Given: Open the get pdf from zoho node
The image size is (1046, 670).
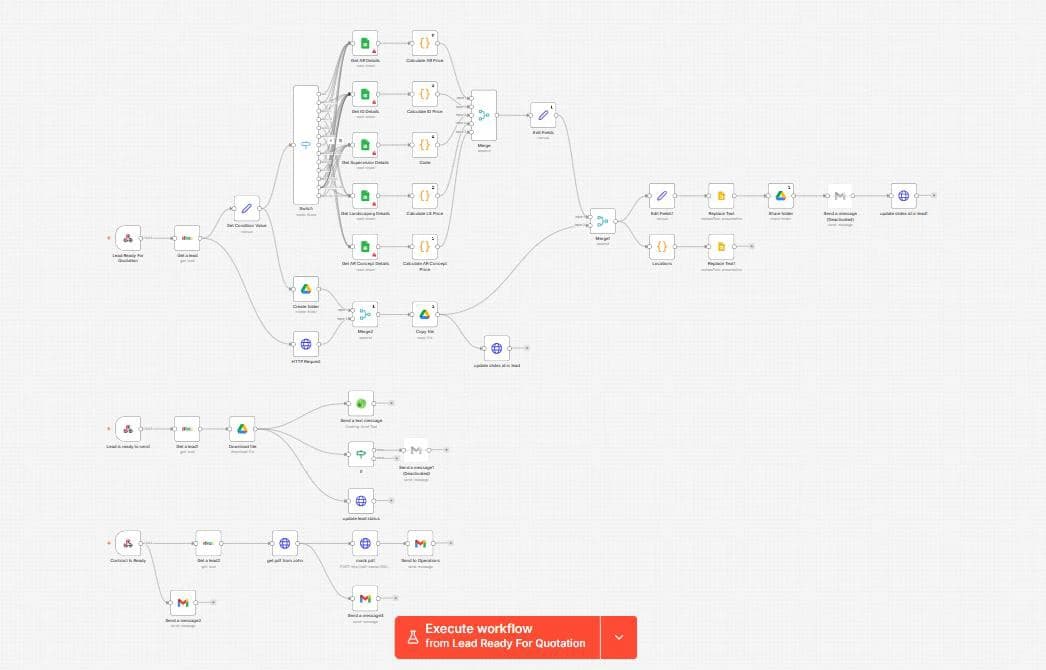Looking at the screenshot, I should click(x=285, y=543).
